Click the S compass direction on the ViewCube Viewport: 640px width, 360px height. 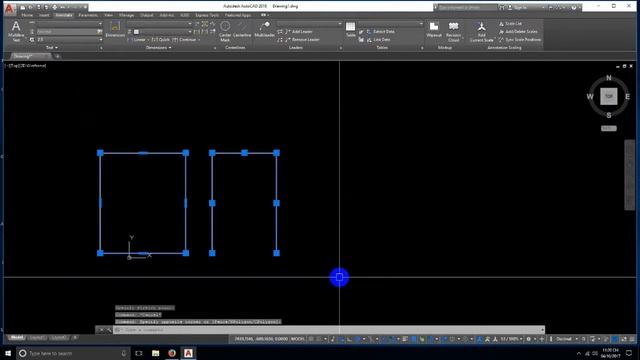609,116
